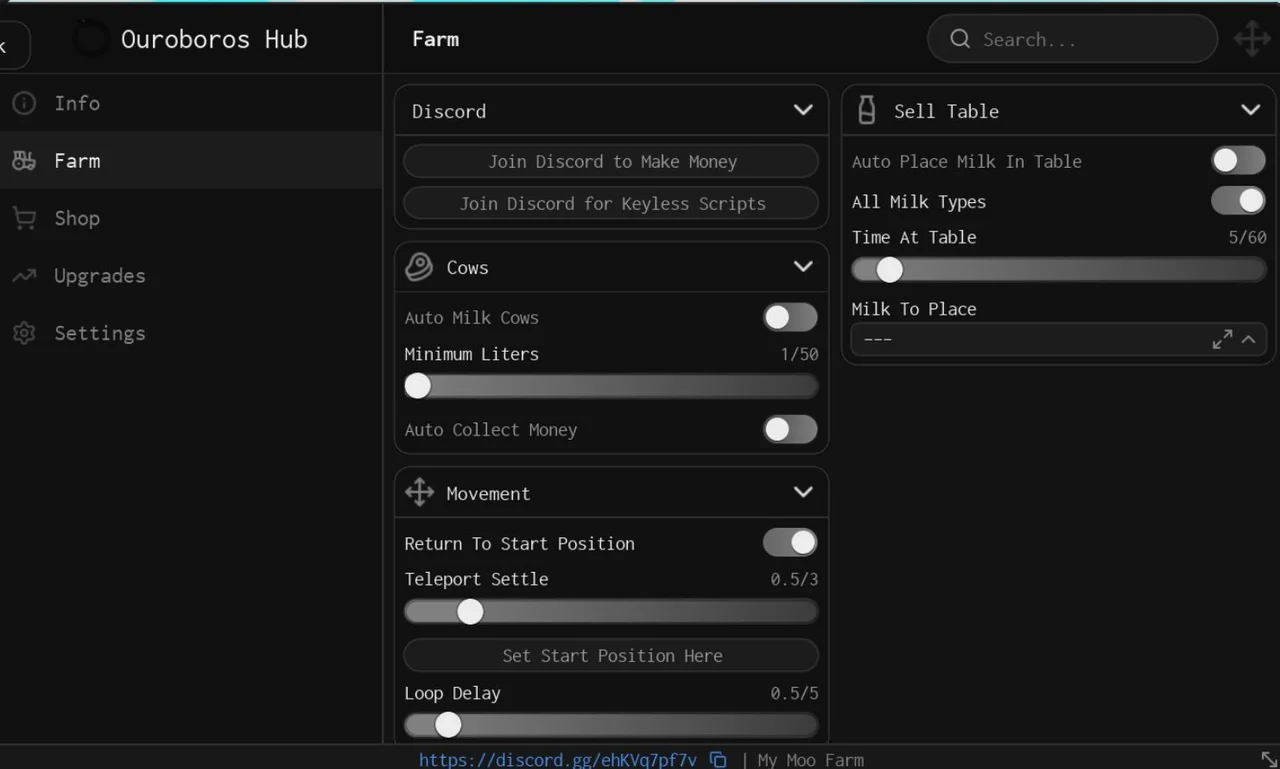Click the milk bottle icon in Sell Table header
The image size is (1280, 769).
(867, 110)
